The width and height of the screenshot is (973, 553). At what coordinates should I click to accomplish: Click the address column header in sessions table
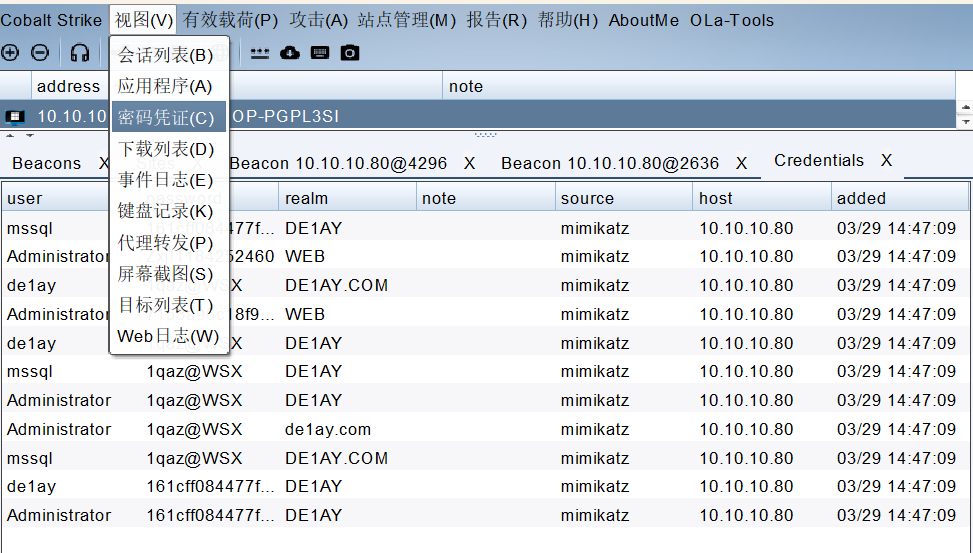coord(68,86)
